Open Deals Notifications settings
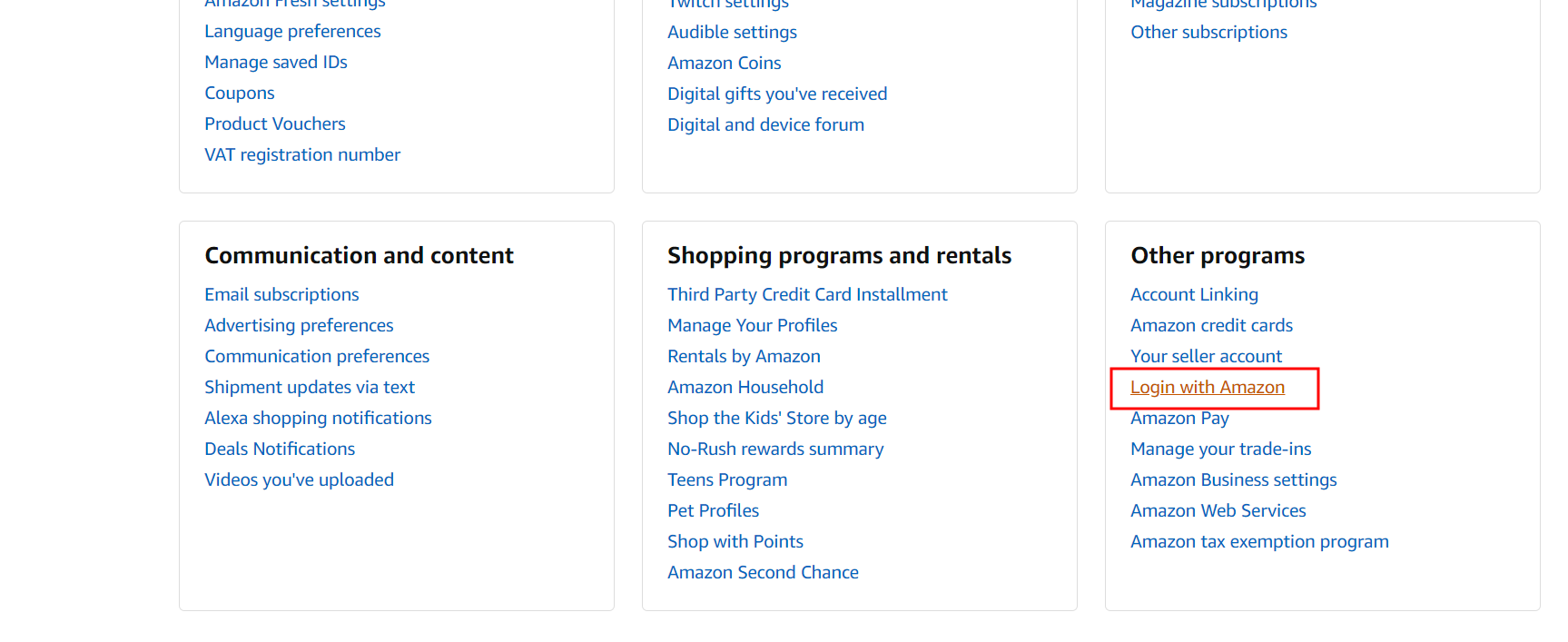This screenshot has height=642, width=1568. (x=280, y=449)
